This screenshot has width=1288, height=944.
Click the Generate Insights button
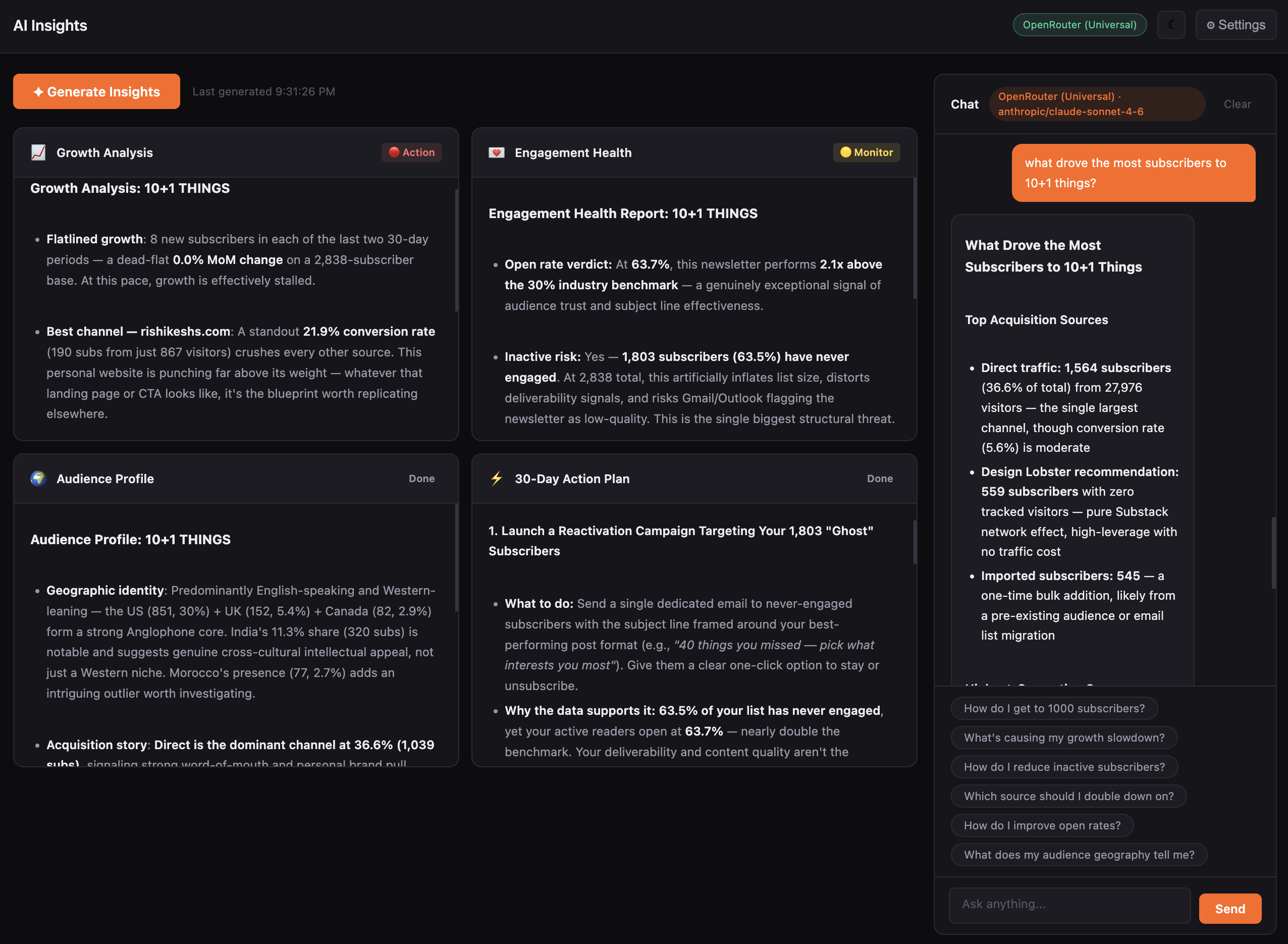[x=96, y=91]
